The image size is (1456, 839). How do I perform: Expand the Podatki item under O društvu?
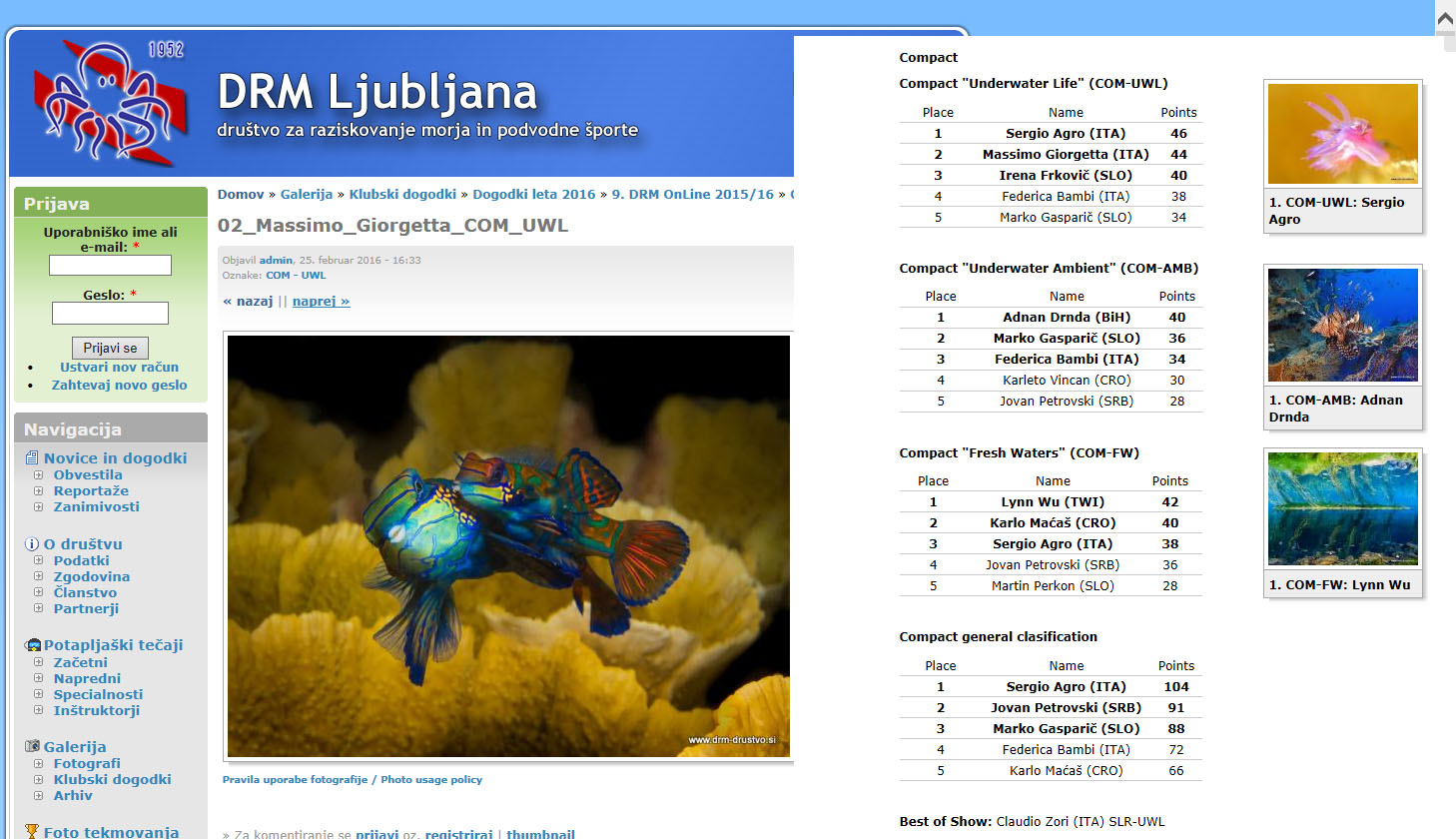(39, 561)
